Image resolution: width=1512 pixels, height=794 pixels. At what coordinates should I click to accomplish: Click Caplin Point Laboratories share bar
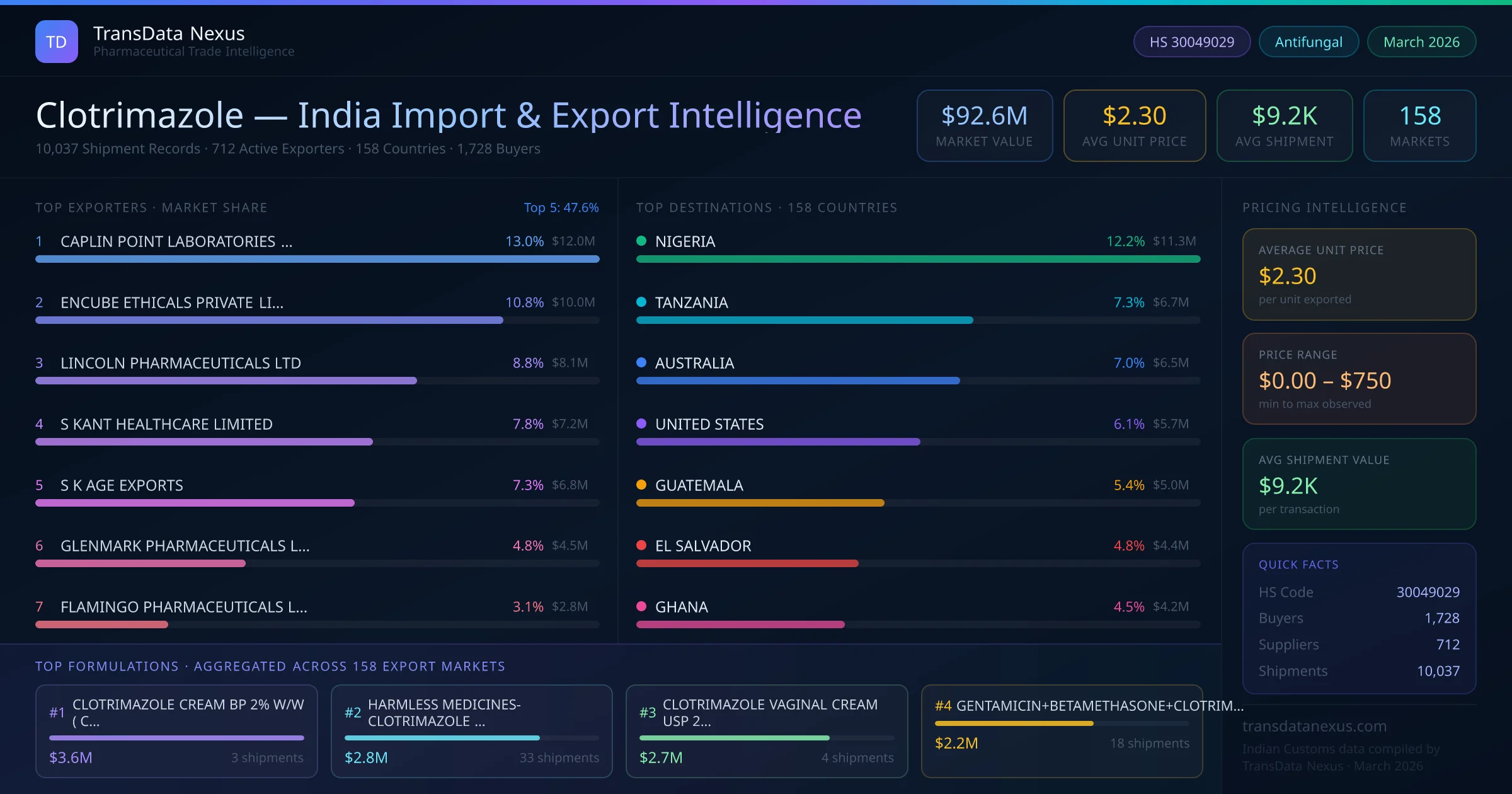click(317, 259)
